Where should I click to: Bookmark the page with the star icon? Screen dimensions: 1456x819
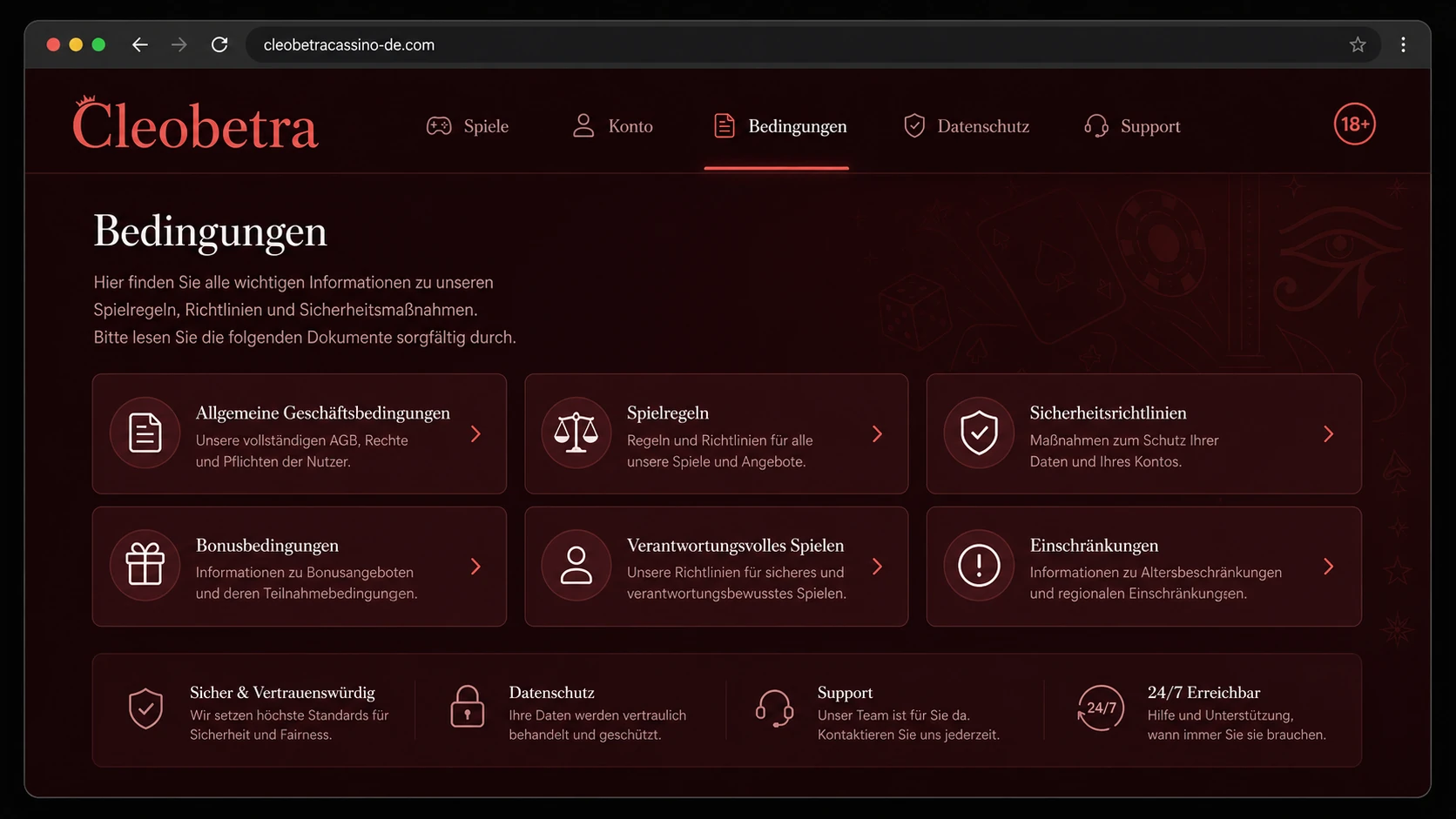coord(1358,44)
